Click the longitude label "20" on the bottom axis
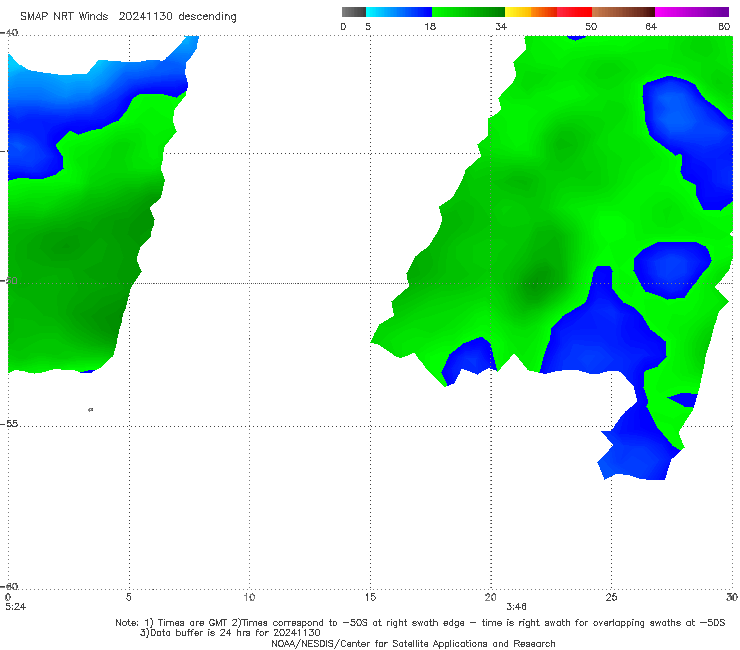This screenshot has width=740, height=650. pos(490,598)
